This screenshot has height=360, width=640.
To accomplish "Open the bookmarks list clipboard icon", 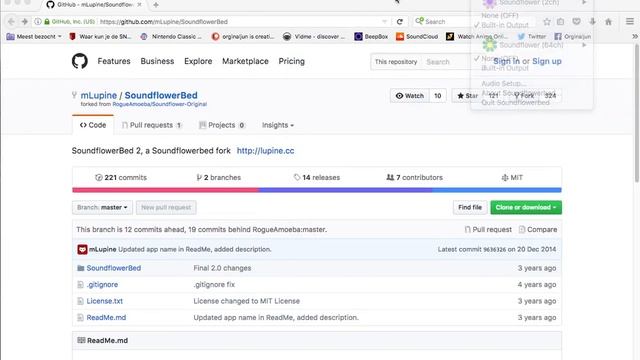I will 561,22.
